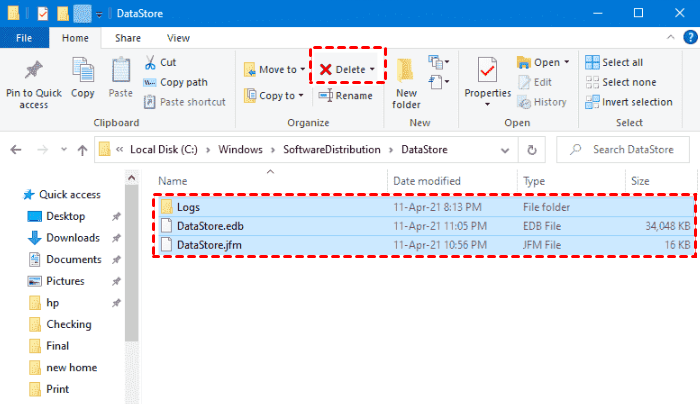
Task: Click Windows in the address path
Action: pyautogui.click(x=240, y=150)
